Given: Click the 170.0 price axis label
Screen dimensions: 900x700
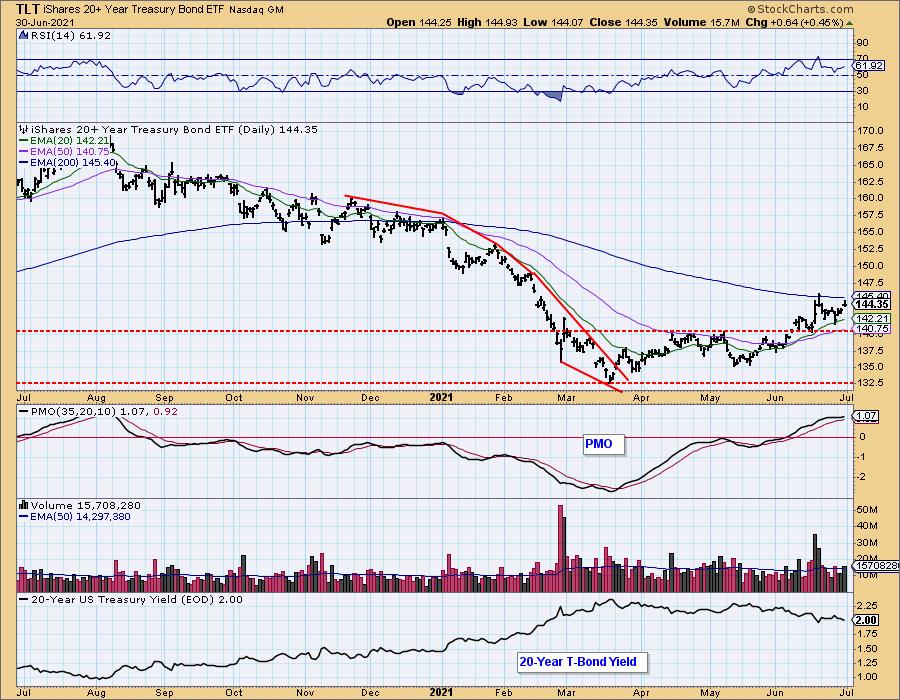Looking at the screenshot, I should tap(869, 131).
